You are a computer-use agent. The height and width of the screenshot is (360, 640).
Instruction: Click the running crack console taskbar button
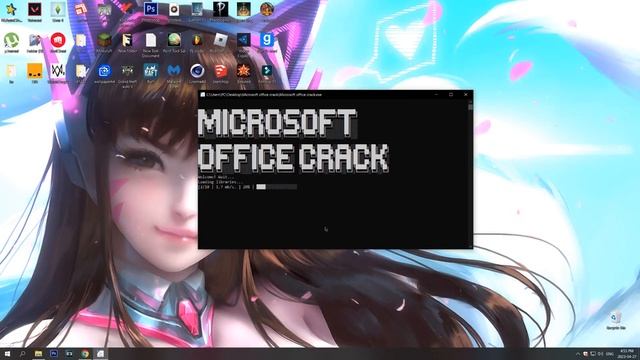pos(100,353)
